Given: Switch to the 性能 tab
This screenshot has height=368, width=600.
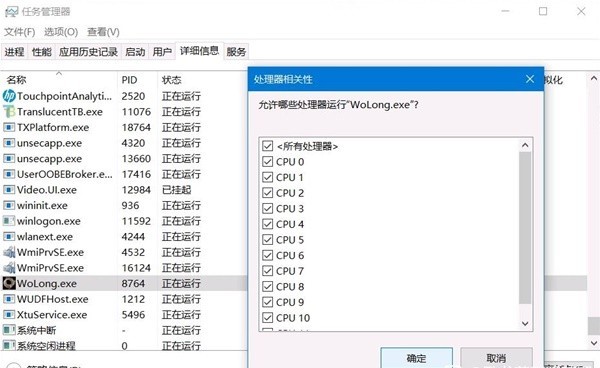Looking at the screenshot, I should click(x=42, y=52).
